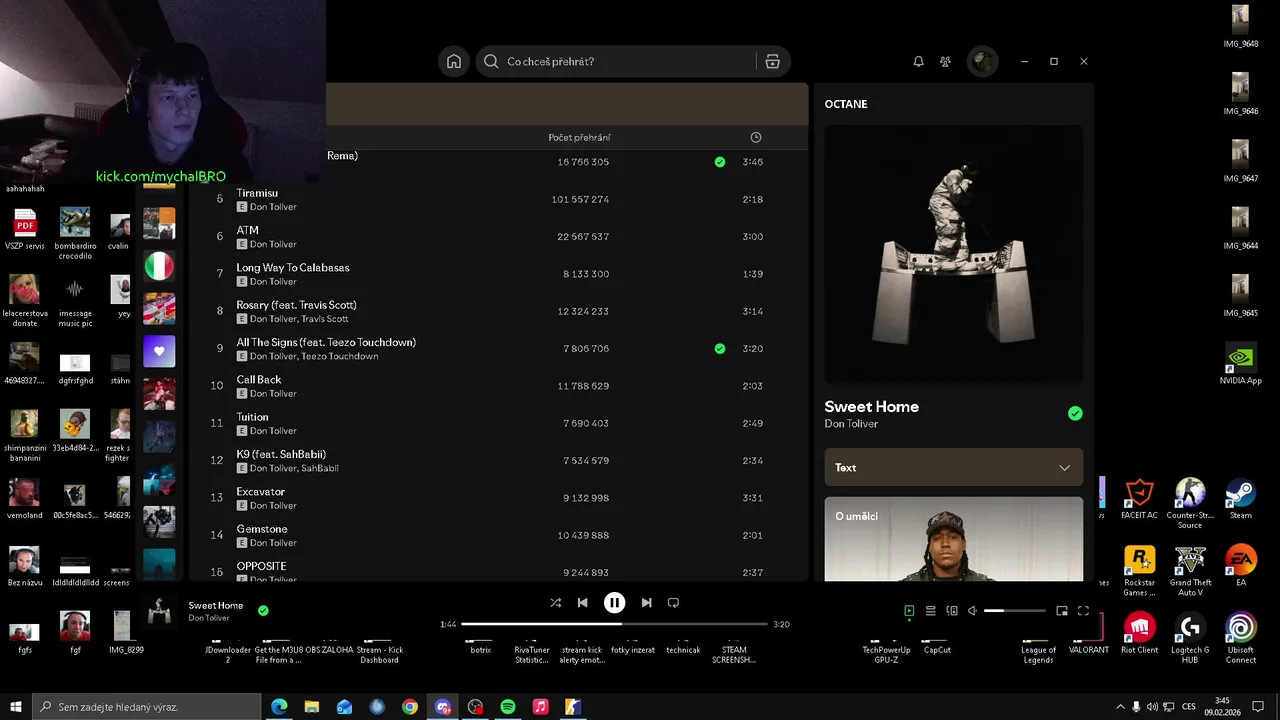Open the notifications bell in Spotify

pos(918,61)
